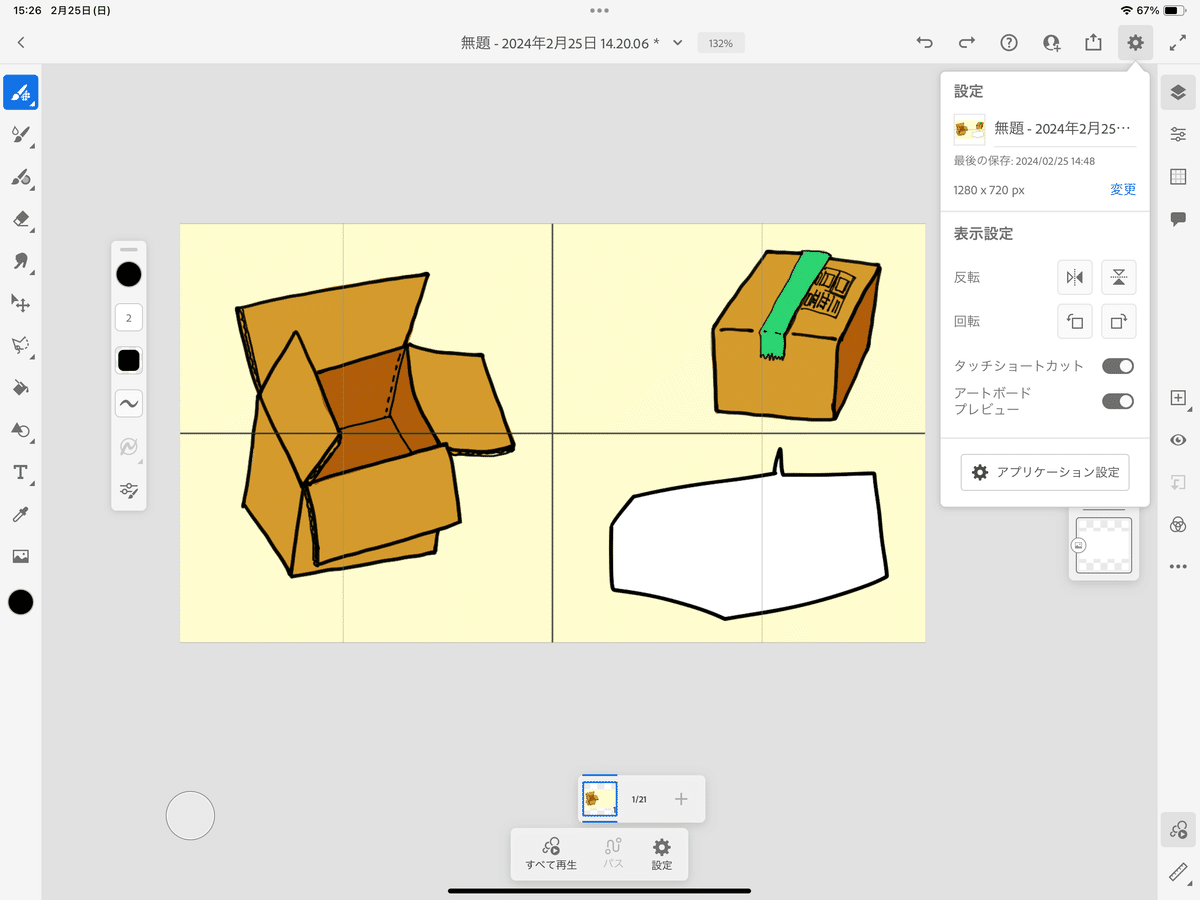The image size is (1200, 900).
Task: Select frame thumbnail in timeline
Action: pyautogui.click(x=600, y=799)
